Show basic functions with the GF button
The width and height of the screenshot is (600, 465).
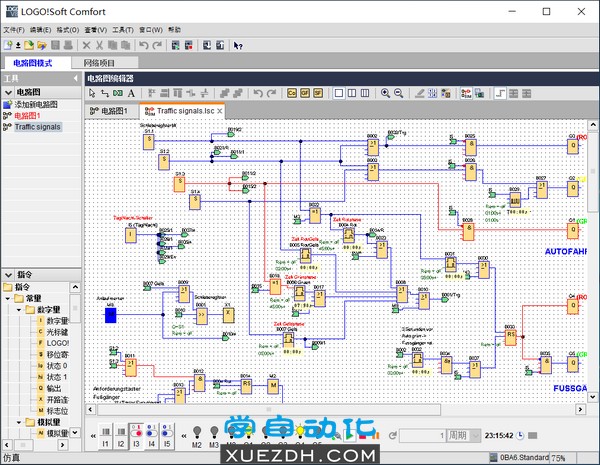pyautogui.click(x=305, y=93)
